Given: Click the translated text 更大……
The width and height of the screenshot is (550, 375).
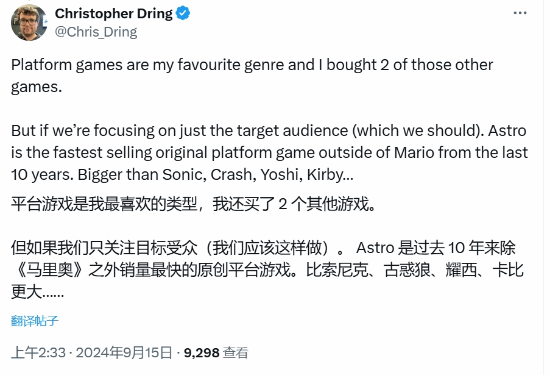Looking at the screenshot, I should [38, 292].
